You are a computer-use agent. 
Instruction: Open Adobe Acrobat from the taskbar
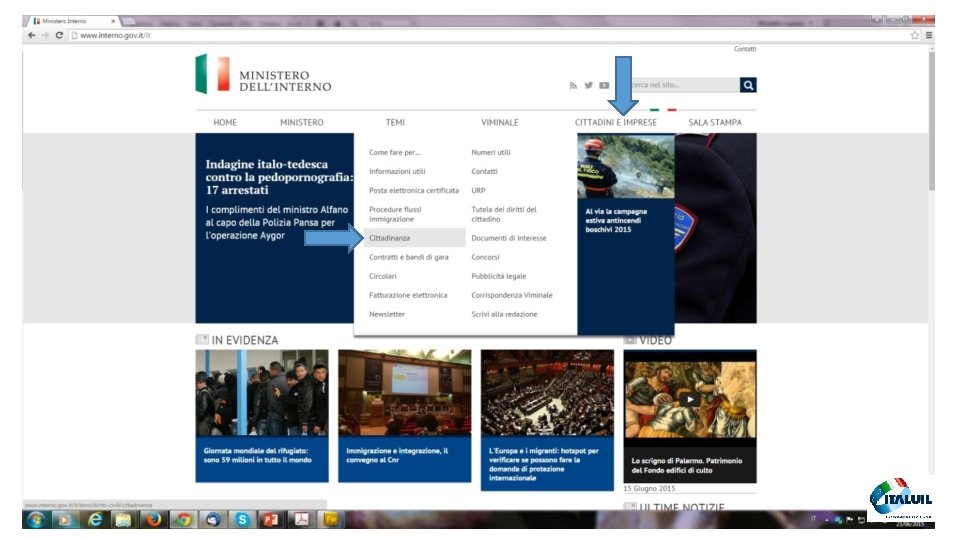click(x=301, y=520)
